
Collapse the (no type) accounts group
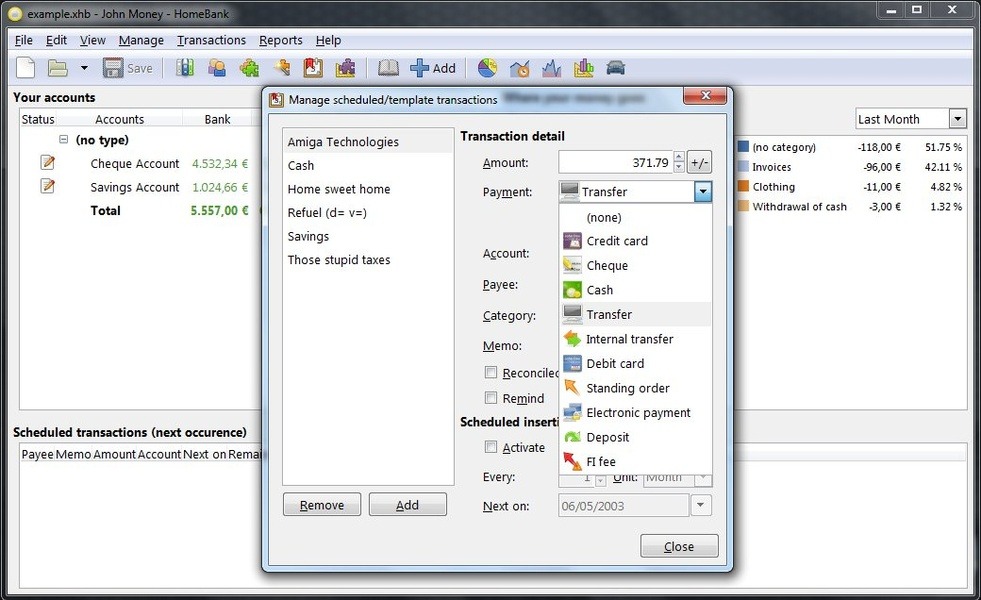(x=63, y=140)
